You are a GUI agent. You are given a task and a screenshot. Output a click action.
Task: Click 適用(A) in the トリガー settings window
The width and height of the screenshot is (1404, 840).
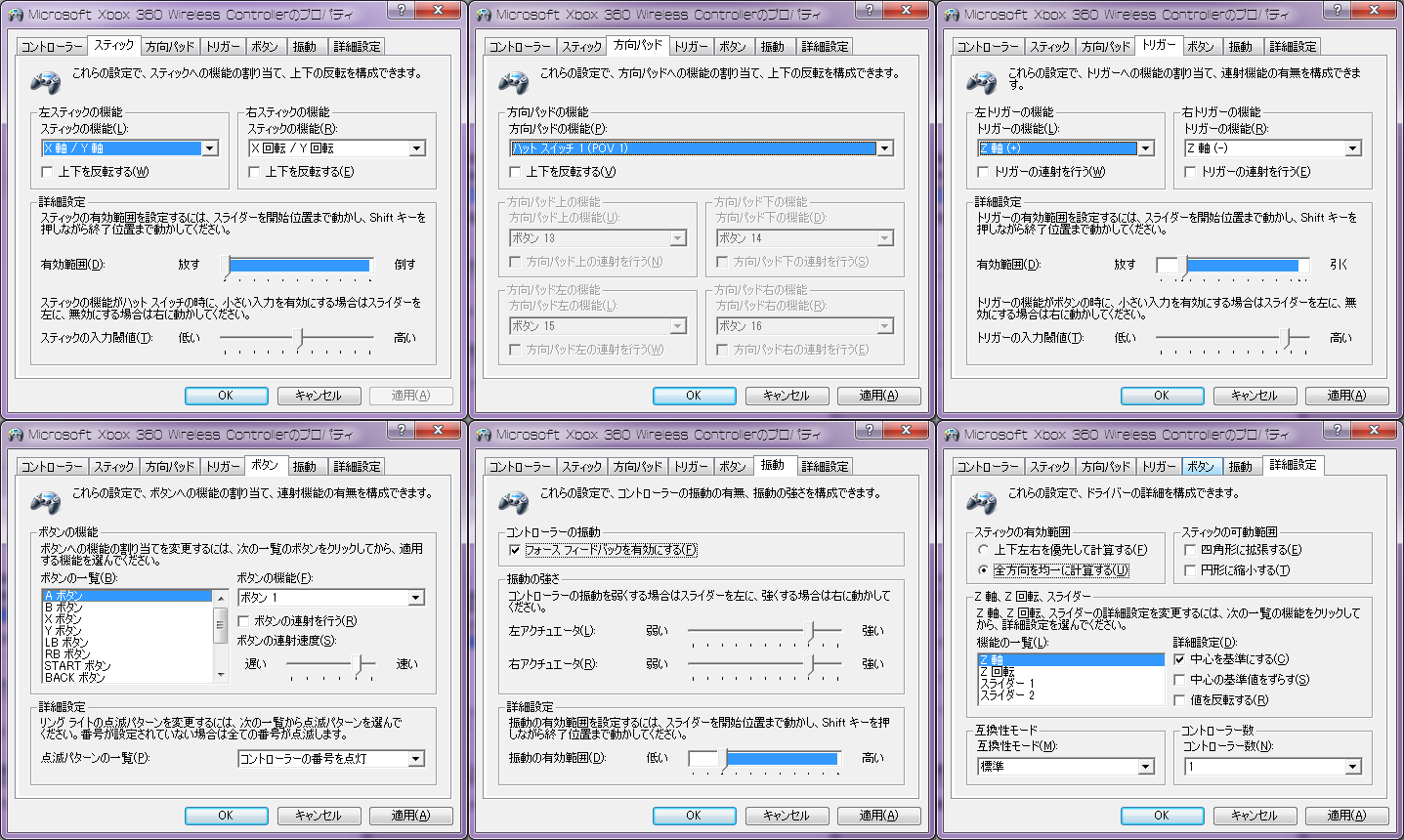1345,396
